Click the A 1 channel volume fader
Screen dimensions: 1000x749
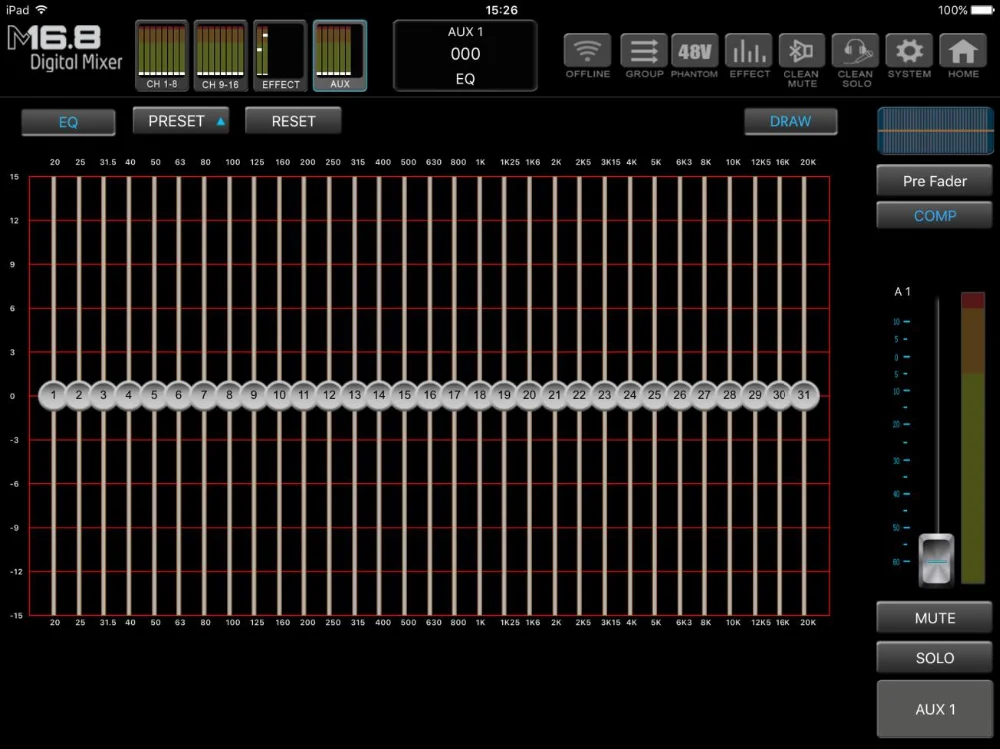click(x=936, y=560)
